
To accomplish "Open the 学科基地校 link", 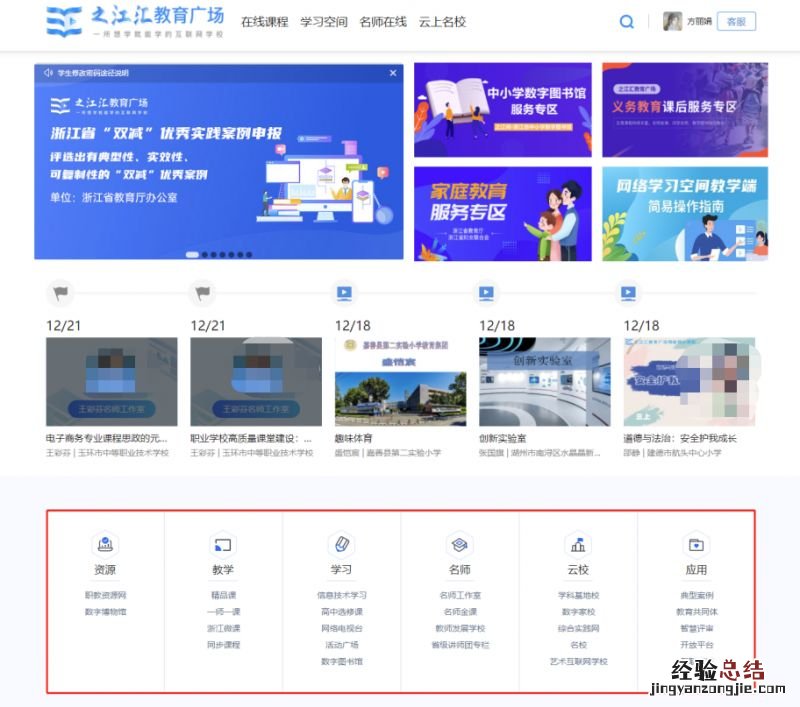I will click(x=579, y=595).
